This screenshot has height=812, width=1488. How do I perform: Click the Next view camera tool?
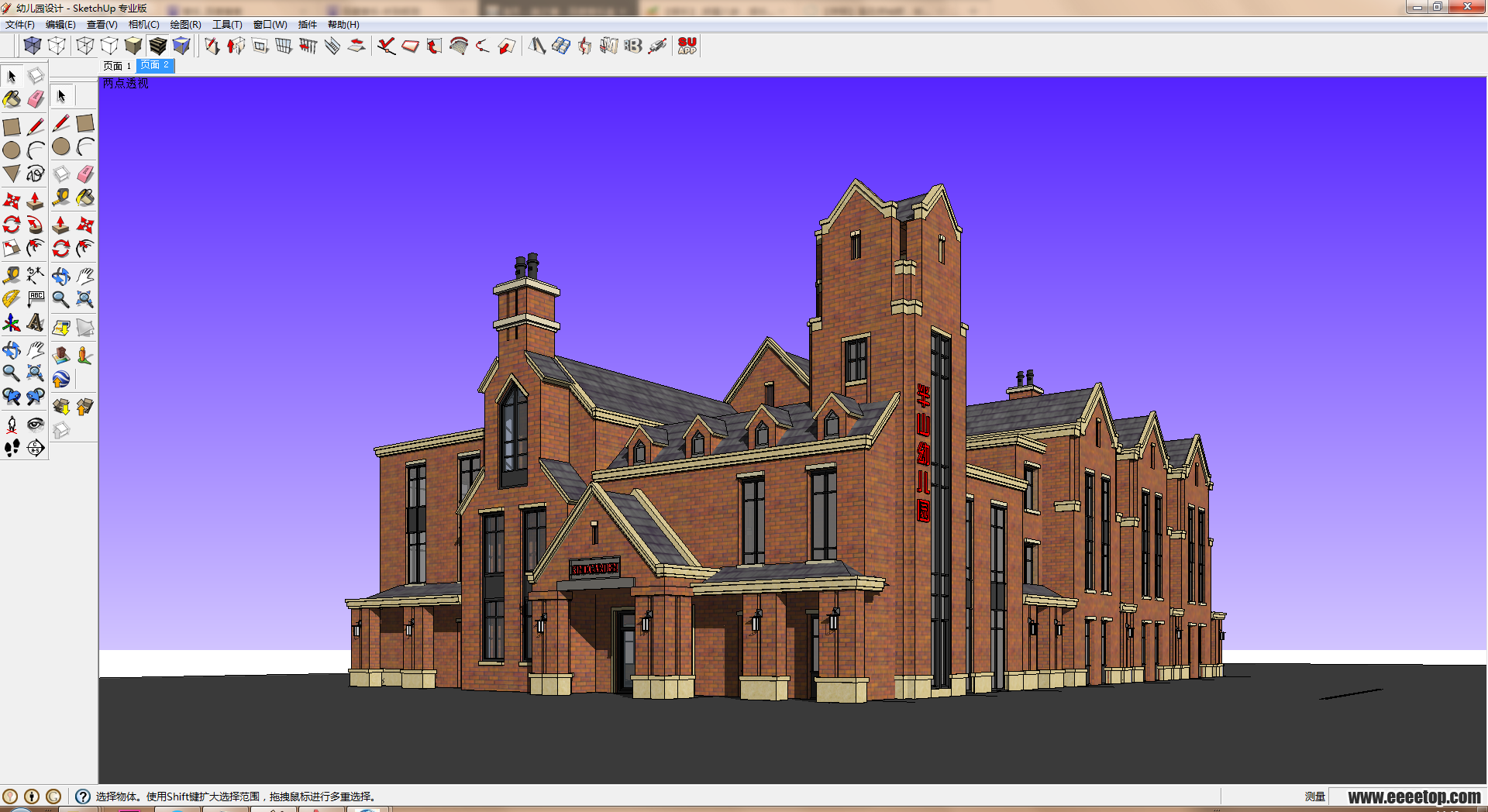click(36, 397)
